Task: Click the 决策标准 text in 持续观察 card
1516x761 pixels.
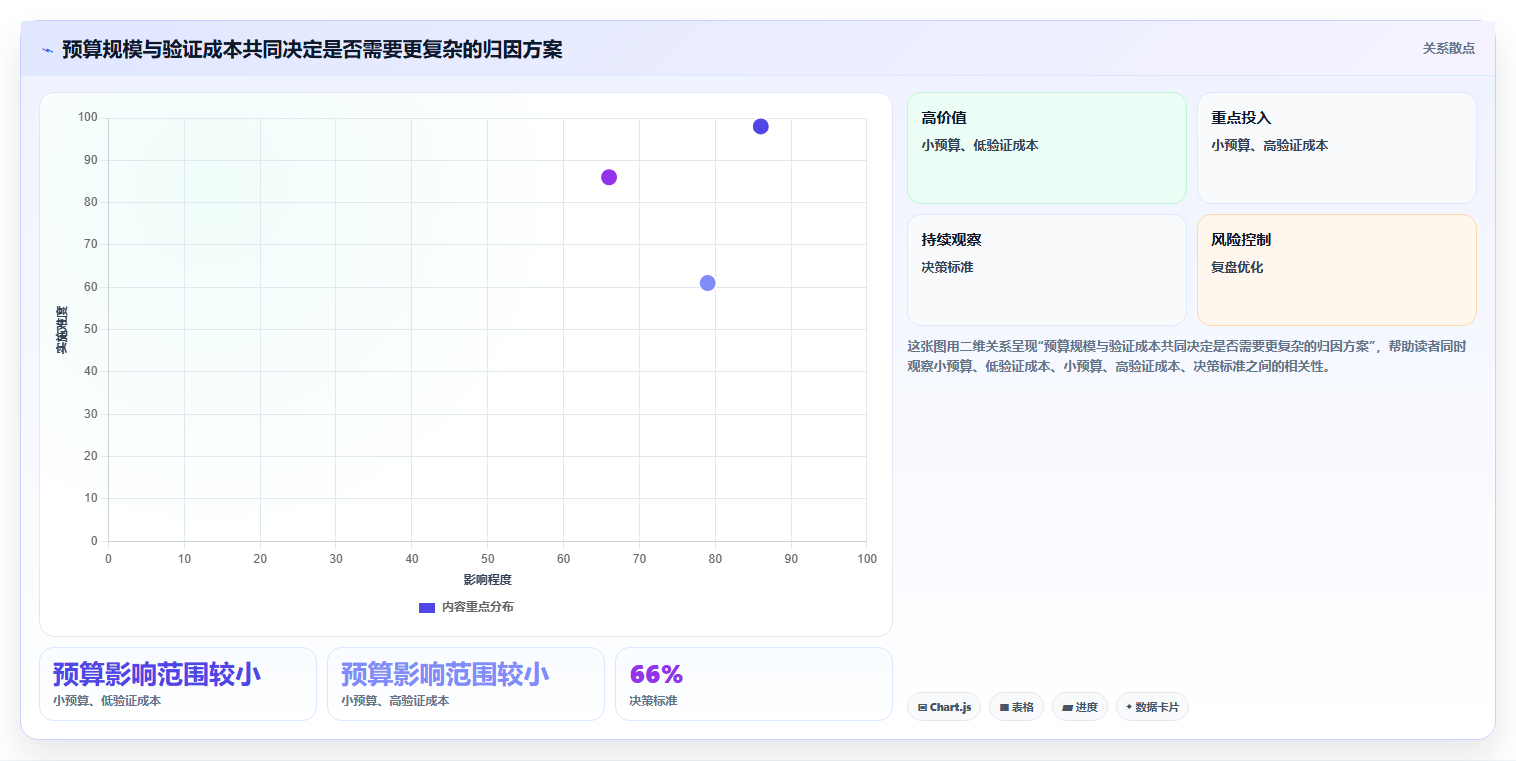Action: point(947,268)
